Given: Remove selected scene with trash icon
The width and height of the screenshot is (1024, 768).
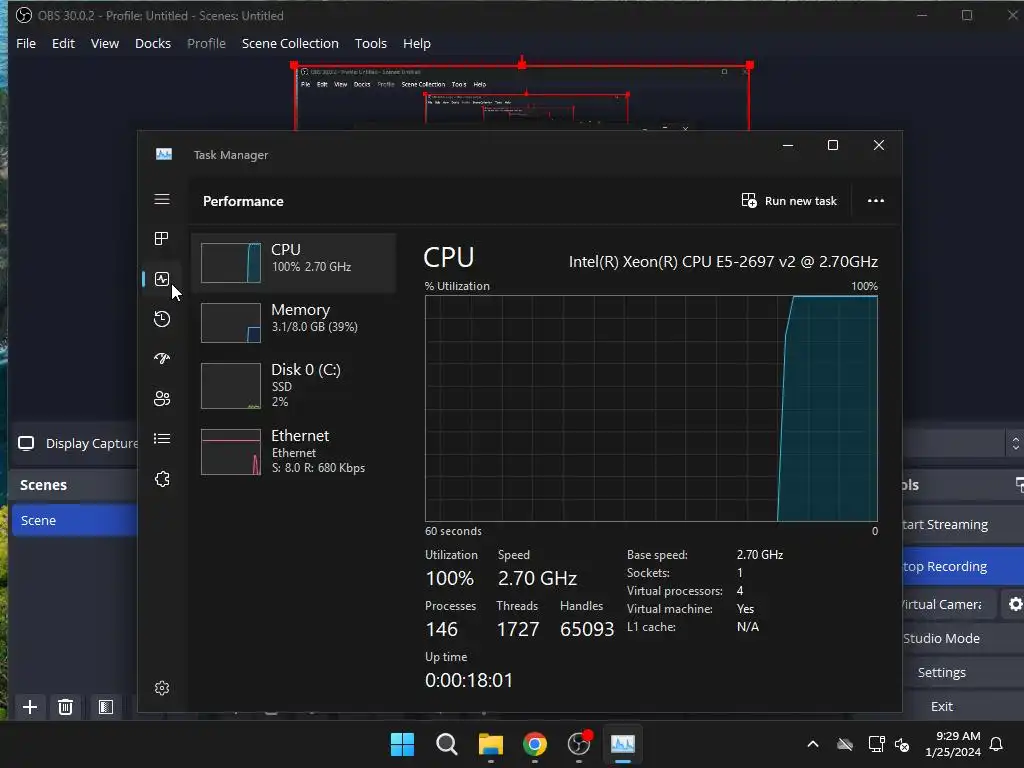Looking at the screenshot, I should pyautogui.click(x=65, y=707).
